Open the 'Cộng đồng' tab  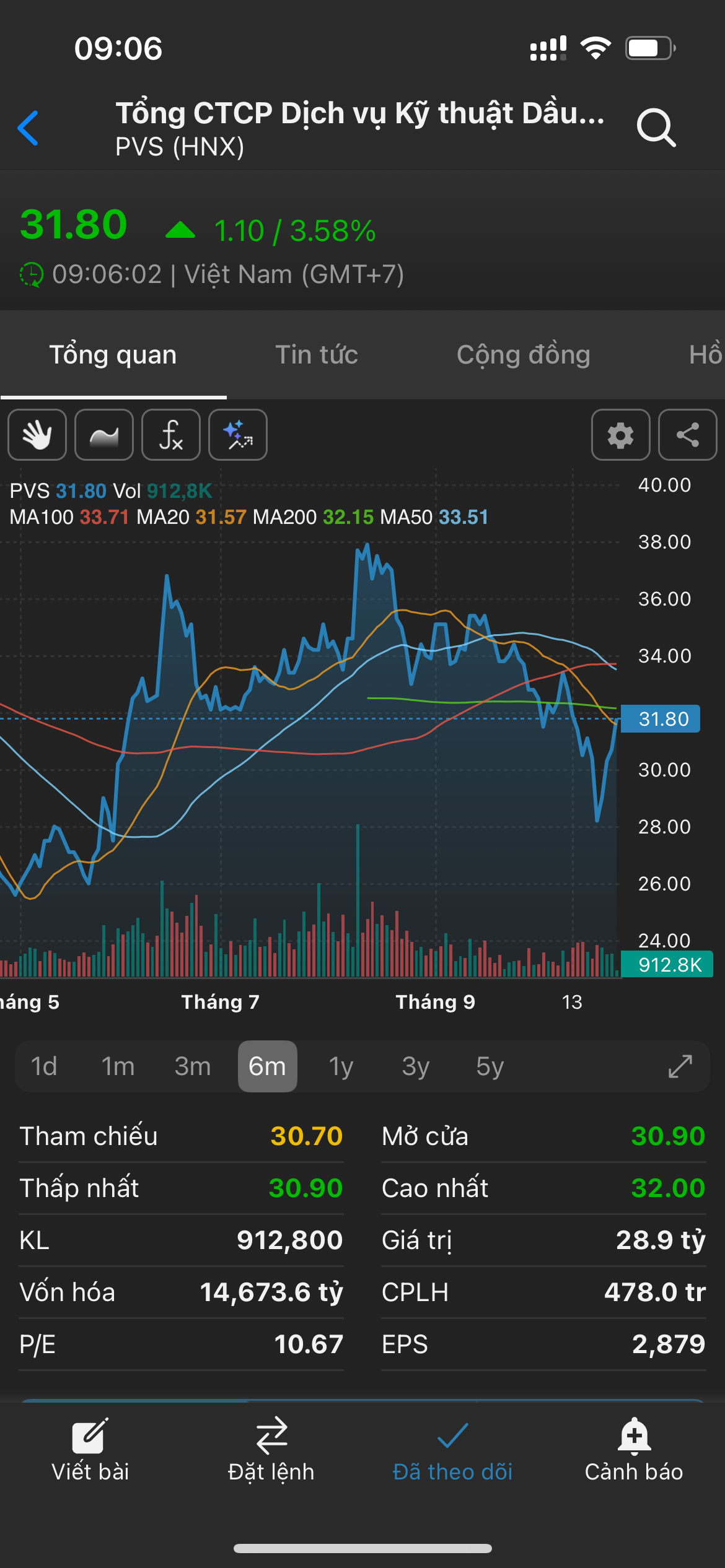[x=523, y=355]
